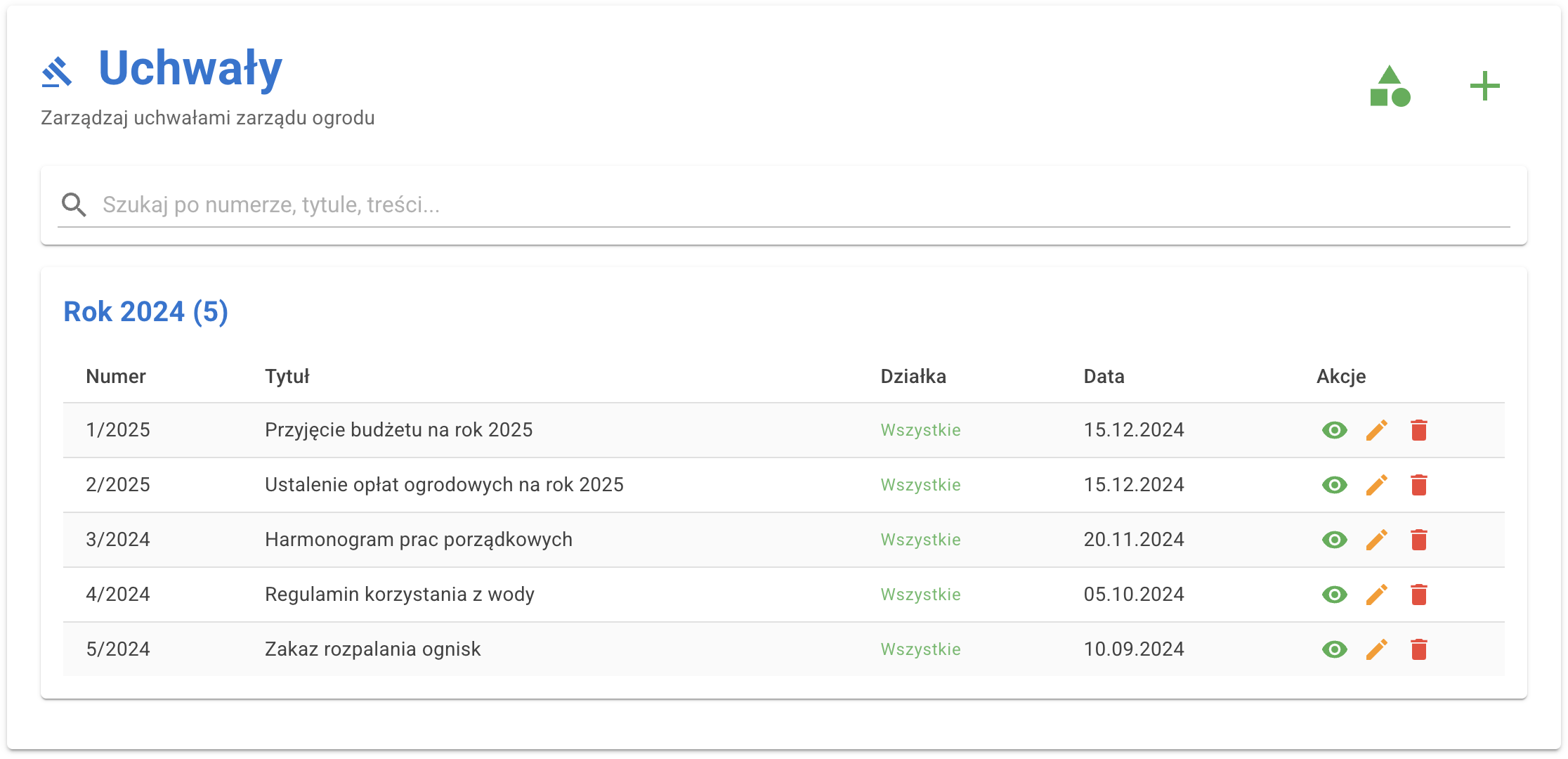Click the gavel icon beside Uchwały
This screenshot has width=1568, height=759.
[57, 72]
